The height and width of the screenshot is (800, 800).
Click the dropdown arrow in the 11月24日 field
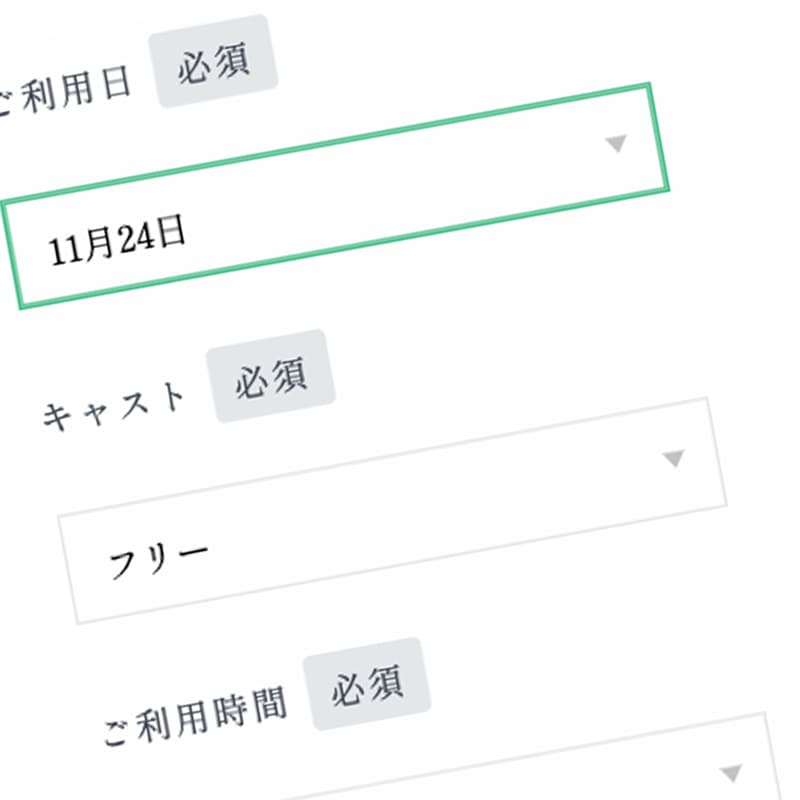tap(616, 144)
